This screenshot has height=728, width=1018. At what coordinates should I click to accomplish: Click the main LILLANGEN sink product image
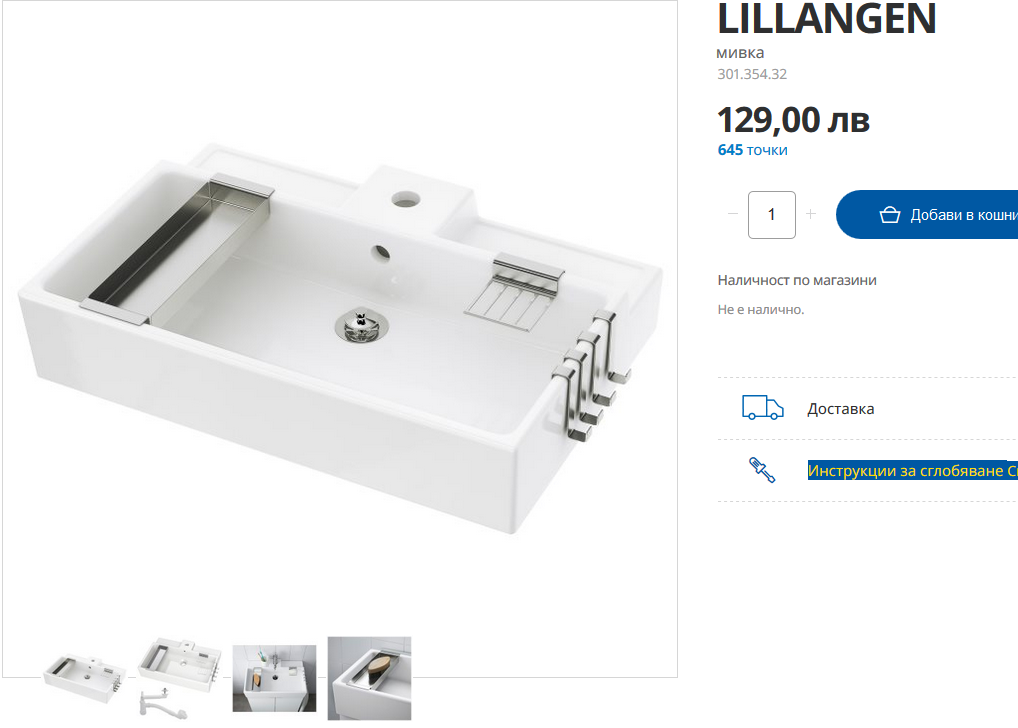340,338
